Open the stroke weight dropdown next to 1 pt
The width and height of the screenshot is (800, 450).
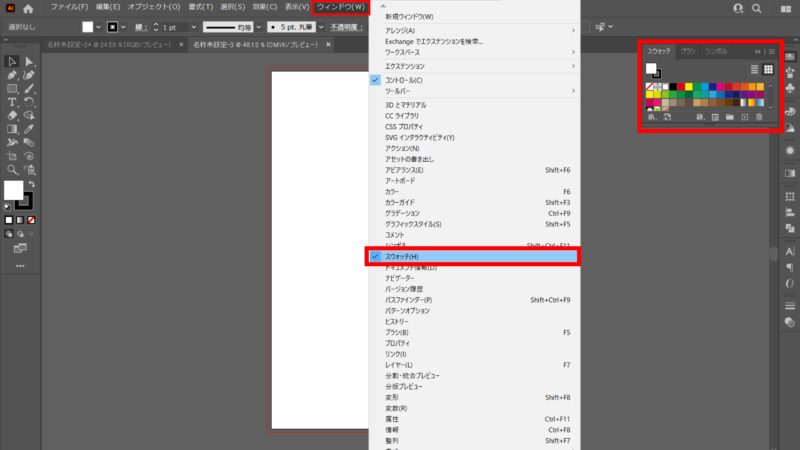[190, 26]
